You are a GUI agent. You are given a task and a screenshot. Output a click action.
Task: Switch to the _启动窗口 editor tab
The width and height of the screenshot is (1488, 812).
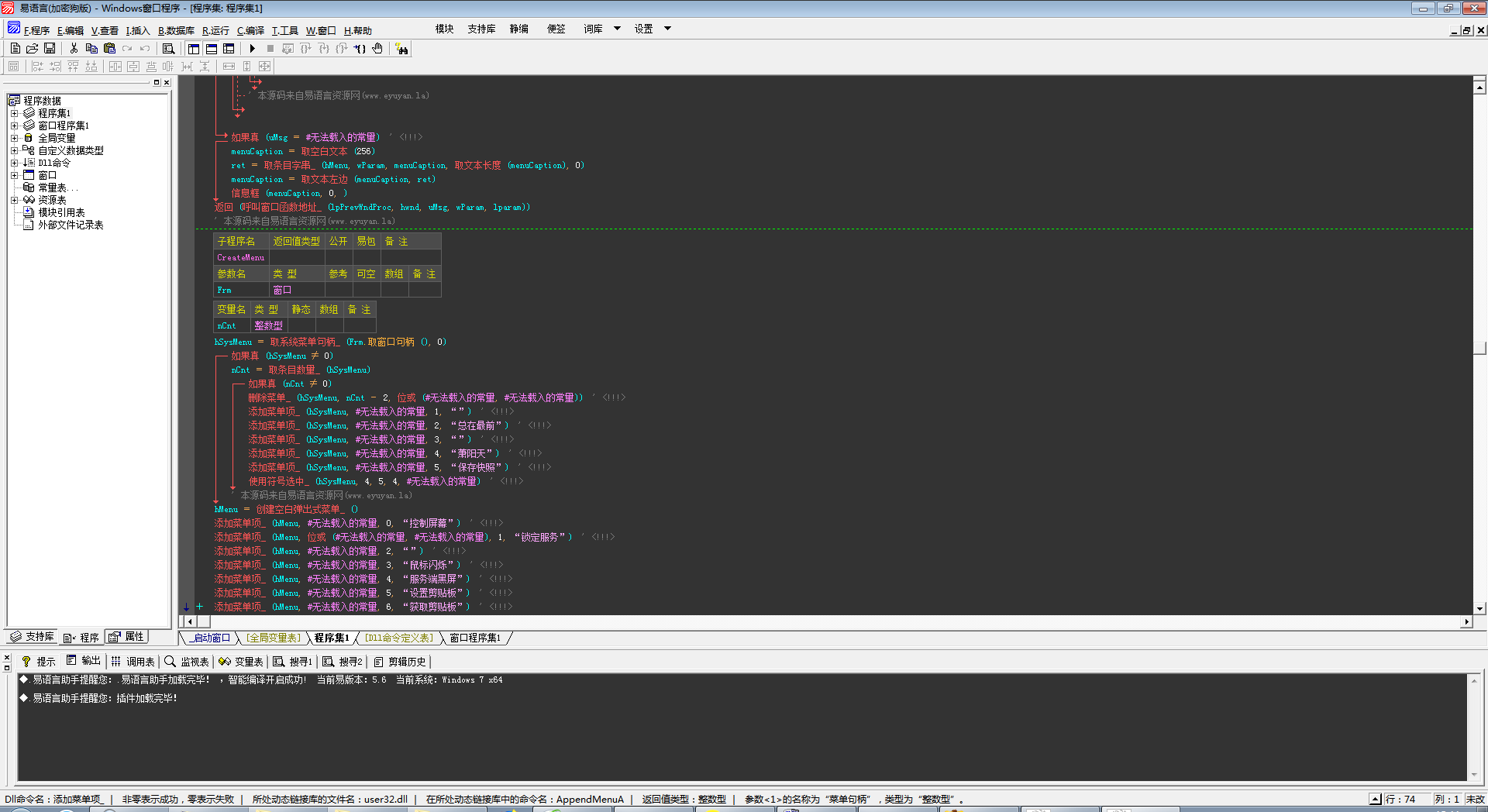(210, 638)
